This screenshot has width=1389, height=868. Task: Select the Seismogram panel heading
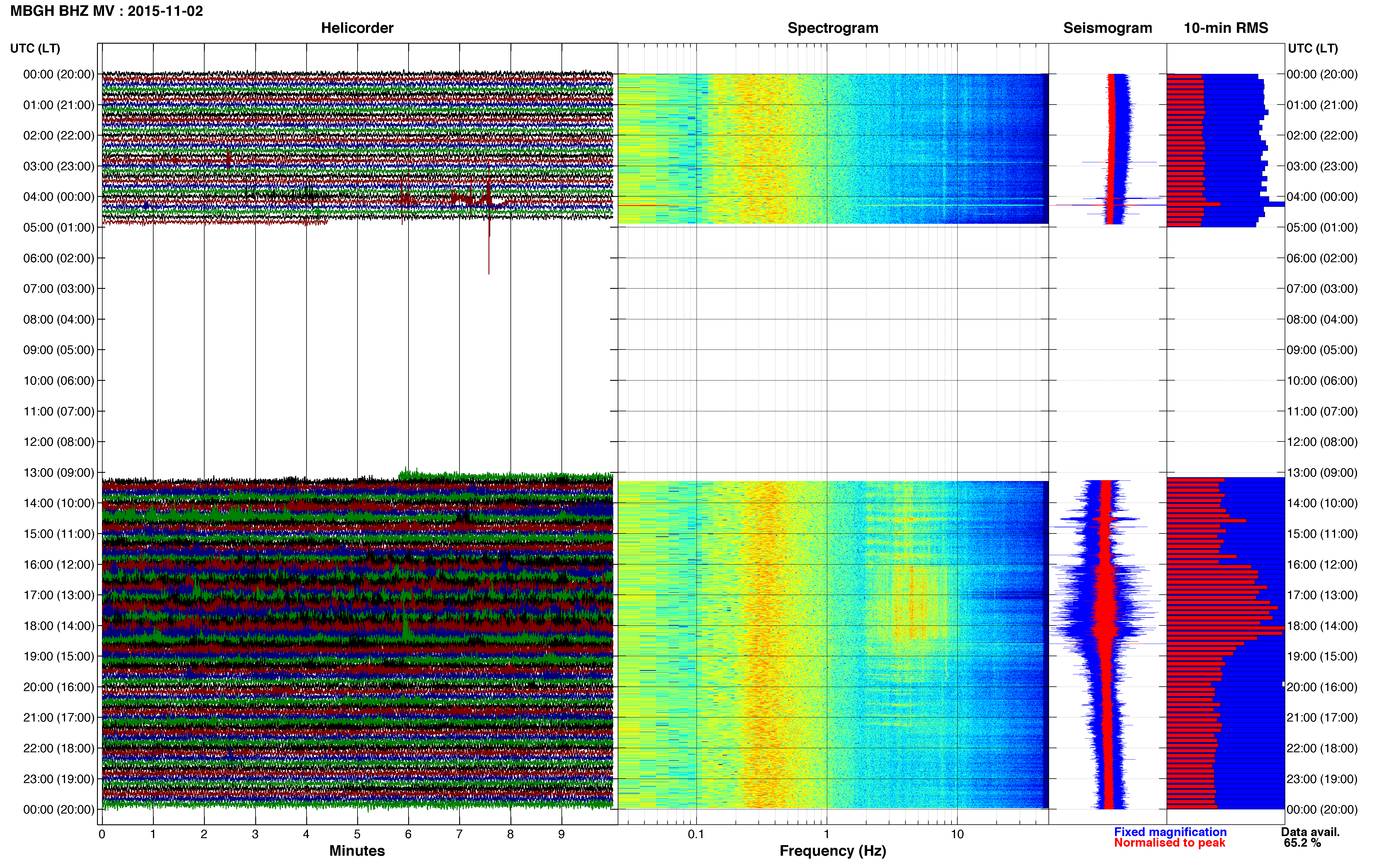click(x=1107, y=28)
